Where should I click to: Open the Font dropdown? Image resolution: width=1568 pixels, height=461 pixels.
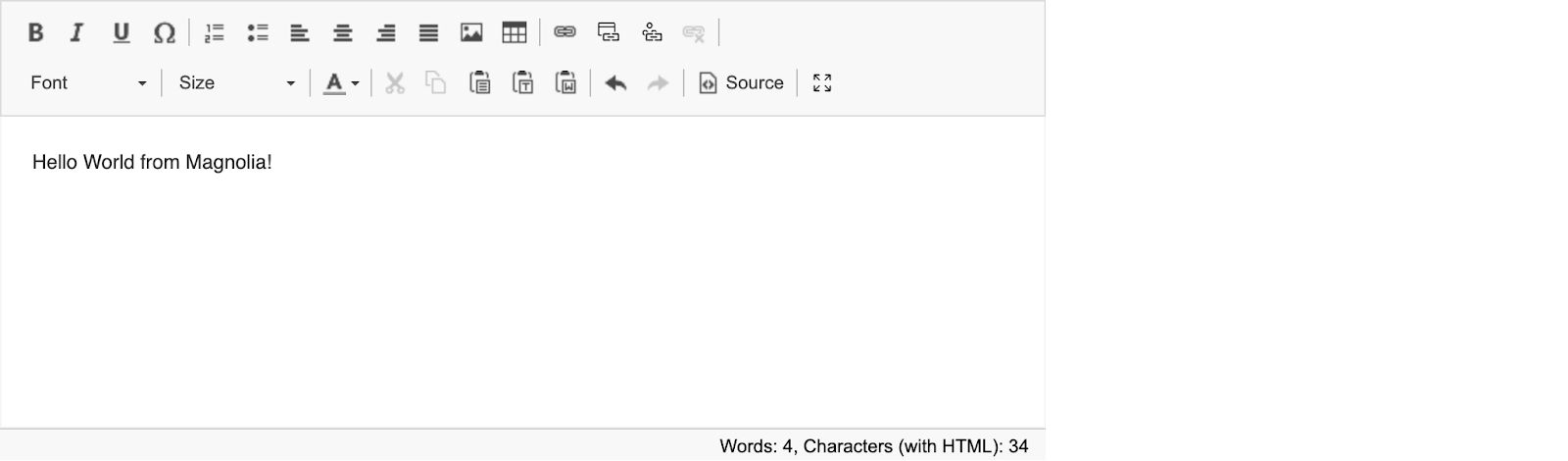click(88, 83)
